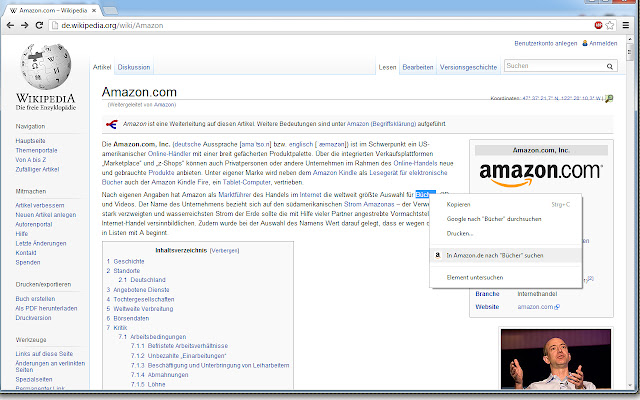Go back with the browser back arrow
The height and width of the screenshot is (400, 640).
click(11, 25)
